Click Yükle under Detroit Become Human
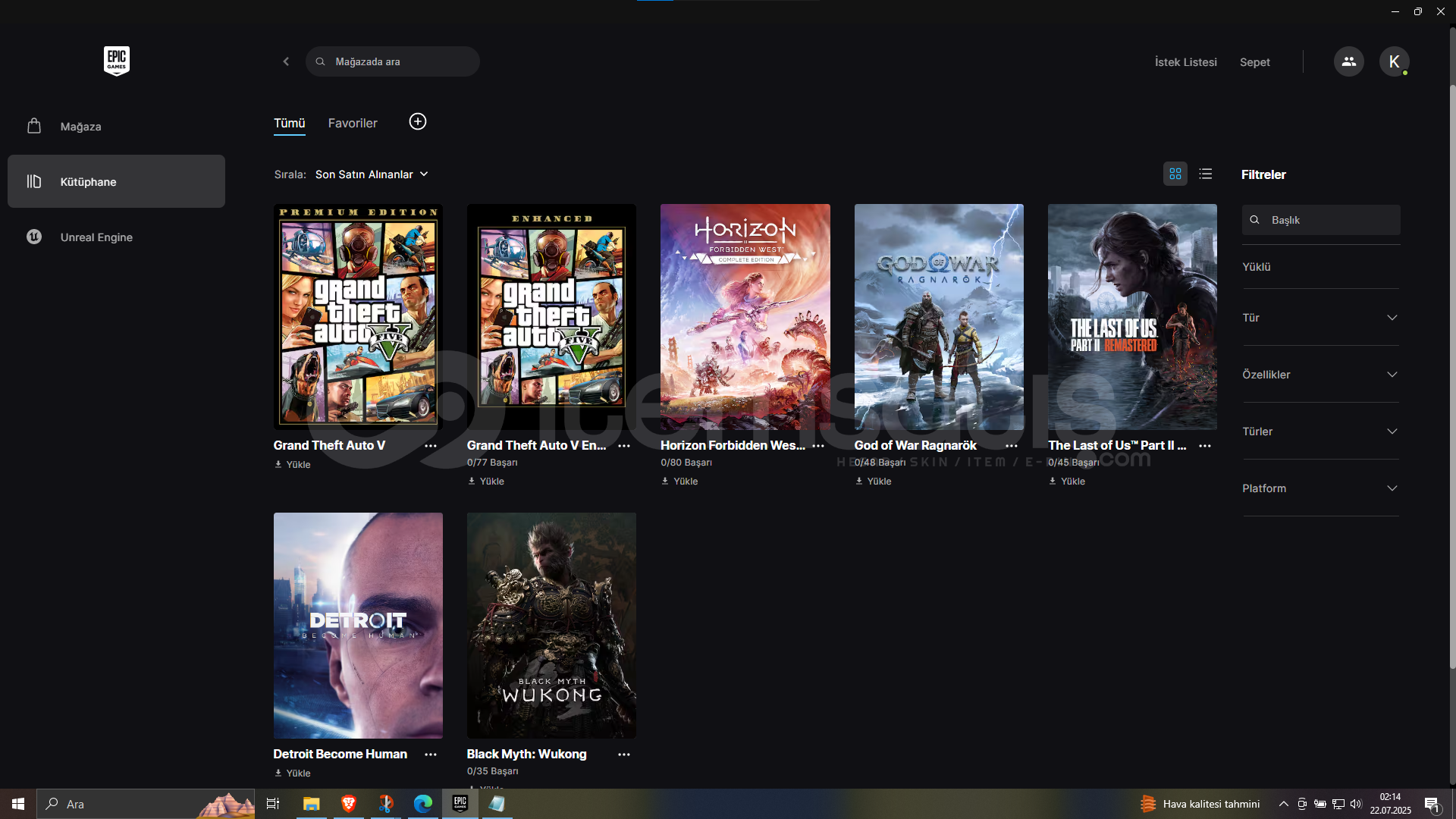 (x=293, y=773)
